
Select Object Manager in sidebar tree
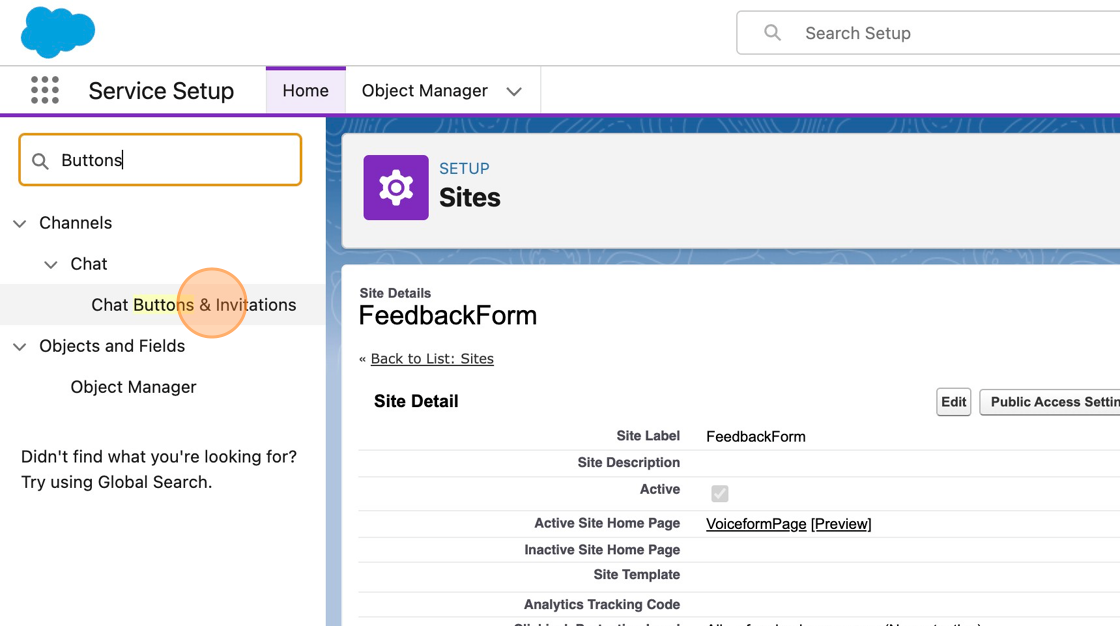(x=133, y=387)
